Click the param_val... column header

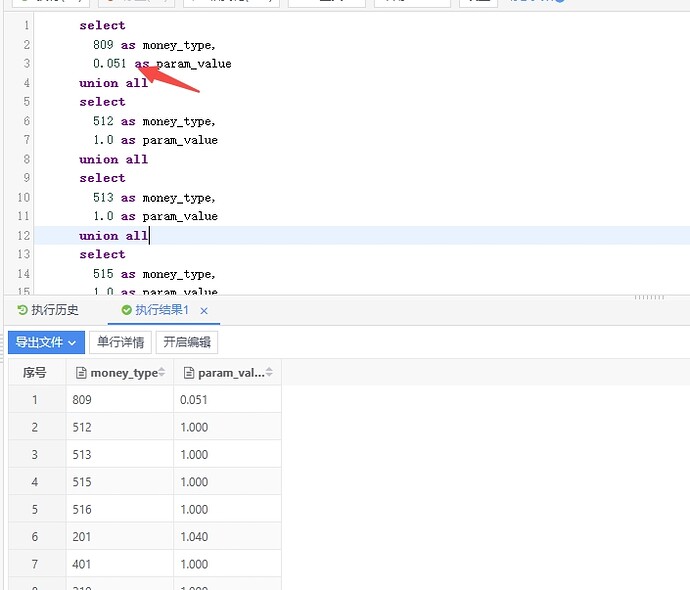click(x=228, y=373)
